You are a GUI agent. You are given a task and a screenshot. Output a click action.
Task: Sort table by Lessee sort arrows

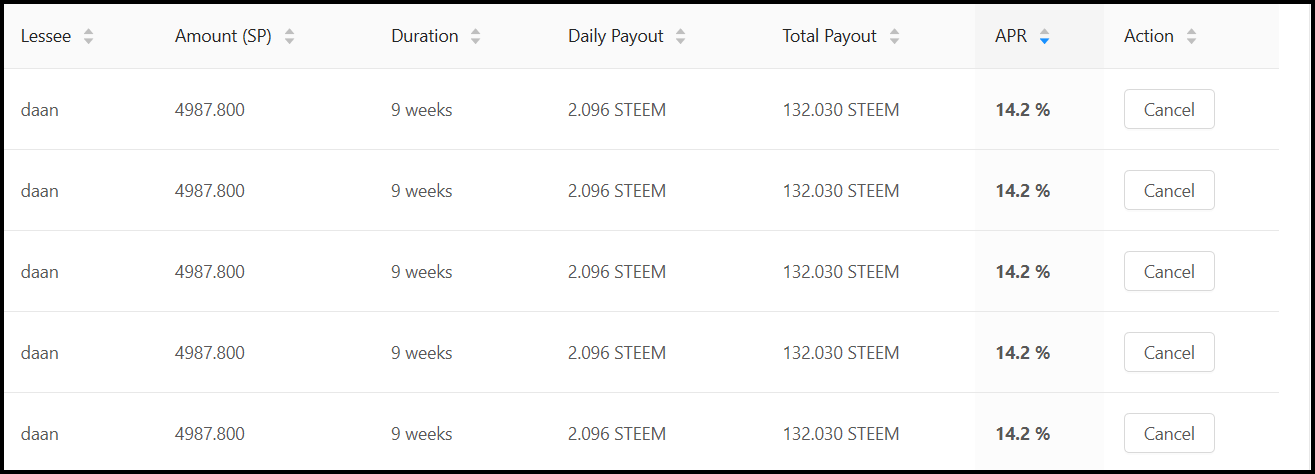pyautogui.click(x=89, y=37)
